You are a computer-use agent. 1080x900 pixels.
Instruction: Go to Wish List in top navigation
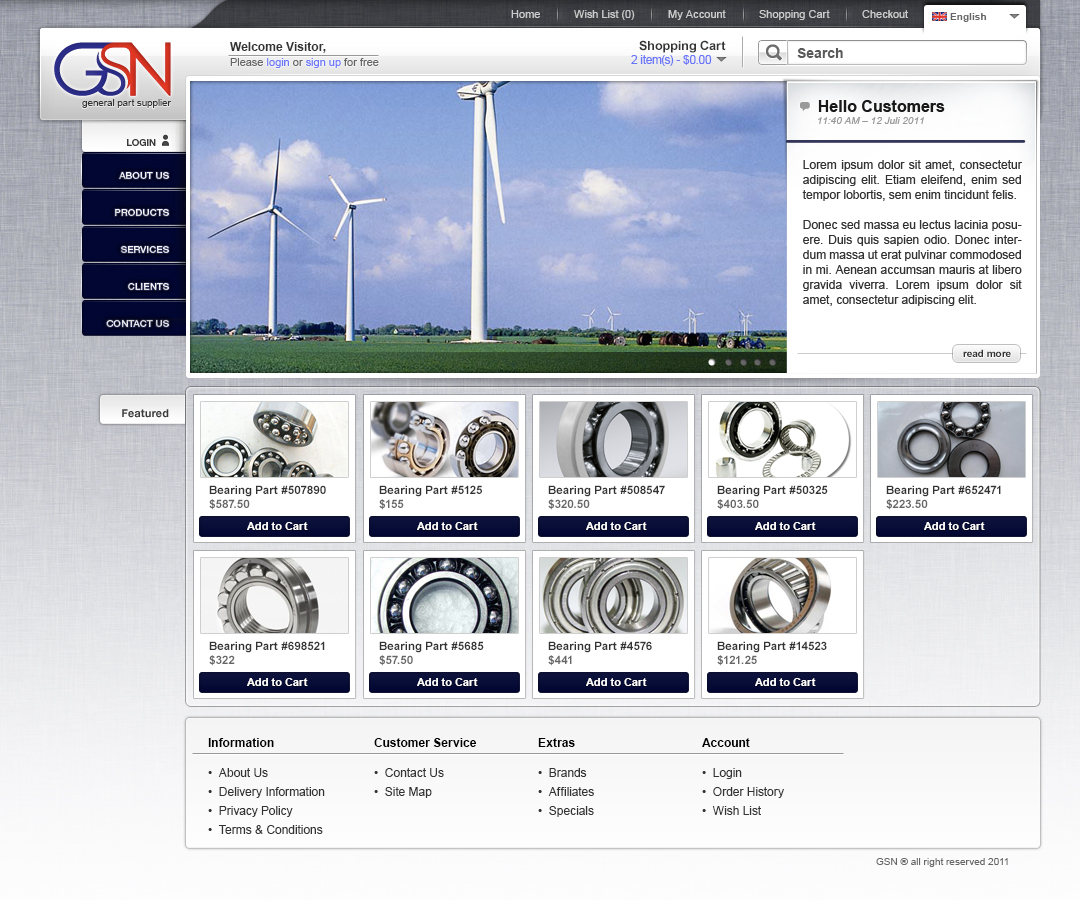pos(603,14)
